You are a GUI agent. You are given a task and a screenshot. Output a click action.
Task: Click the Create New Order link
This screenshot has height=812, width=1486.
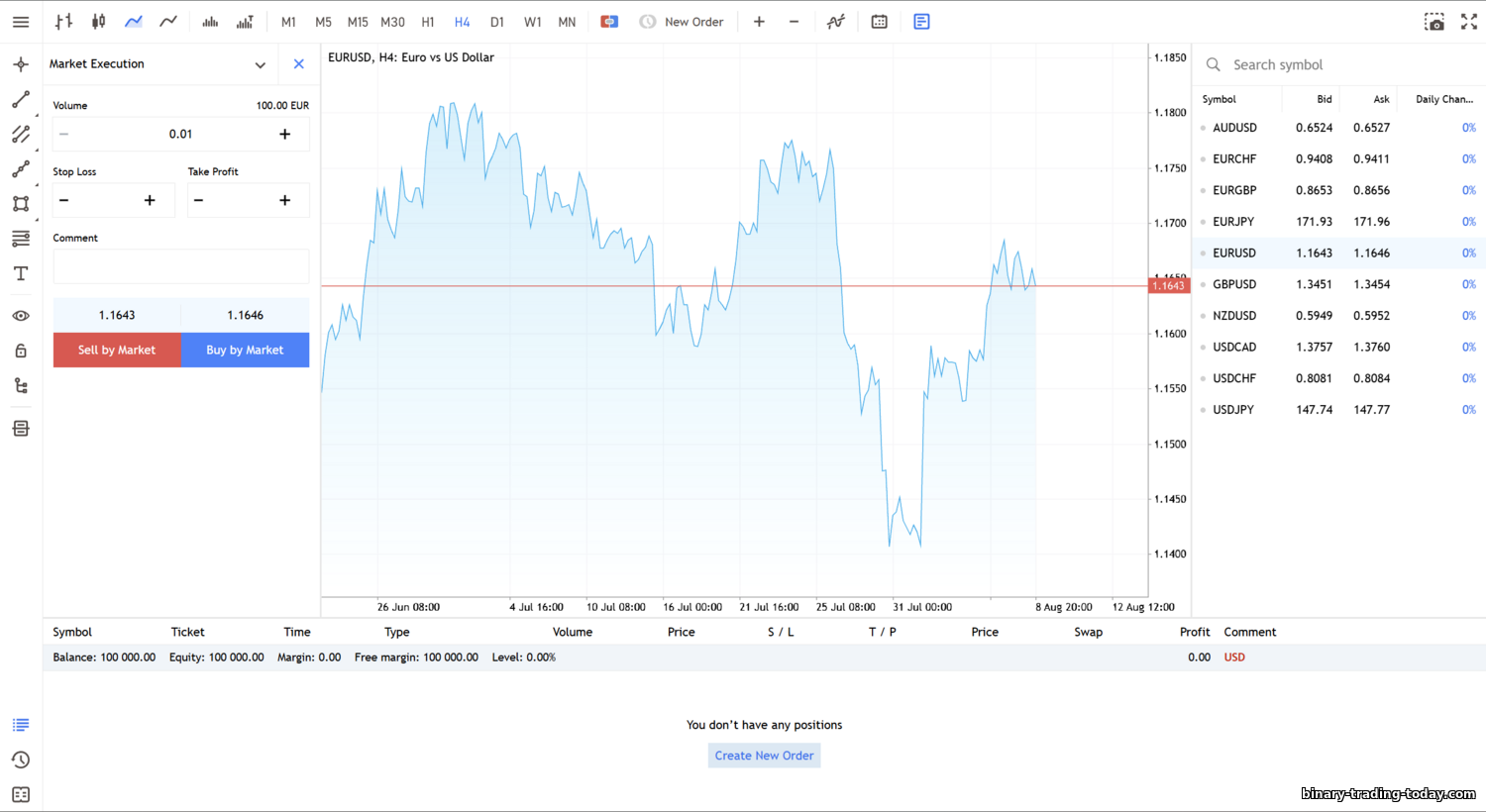click(764, 756)
